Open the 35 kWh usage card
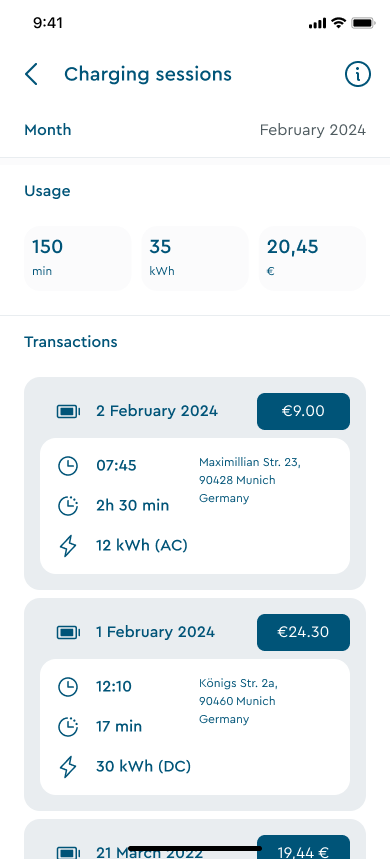The height and width of the screenshot is (859, 390). coord(195,258)
